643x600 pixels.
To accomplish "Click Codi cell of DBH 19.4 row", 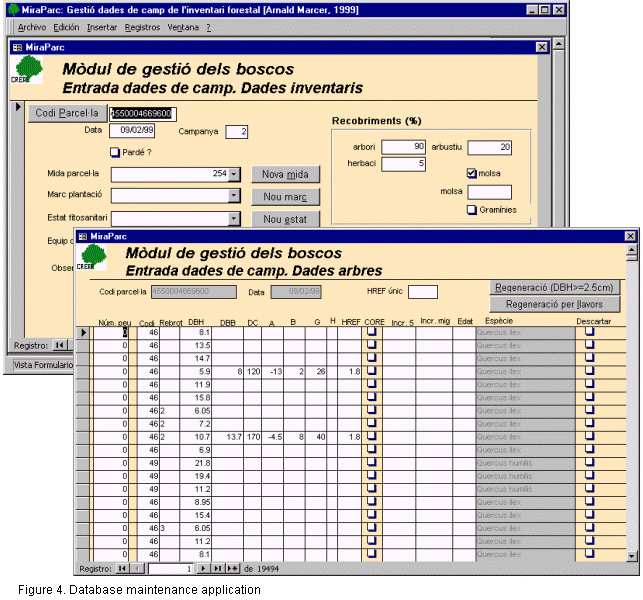I will [x=148, y=476].
